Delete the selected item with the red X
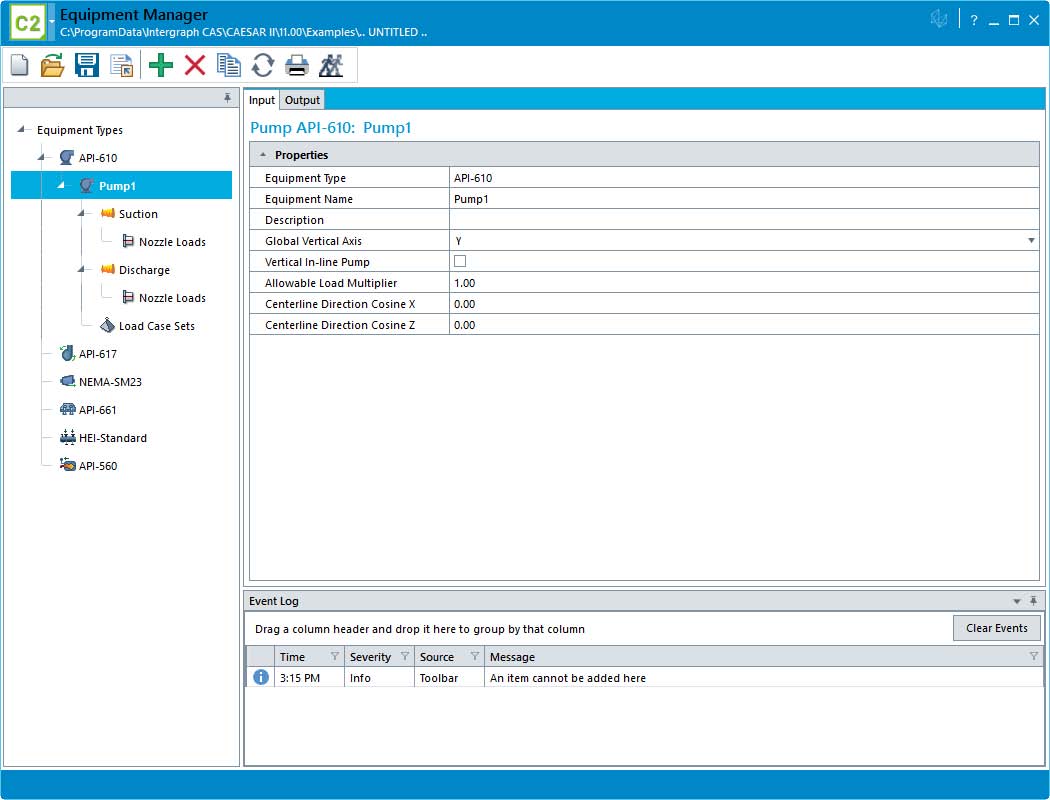This screenshot has width=1050, height=800. tap(195, 65)
